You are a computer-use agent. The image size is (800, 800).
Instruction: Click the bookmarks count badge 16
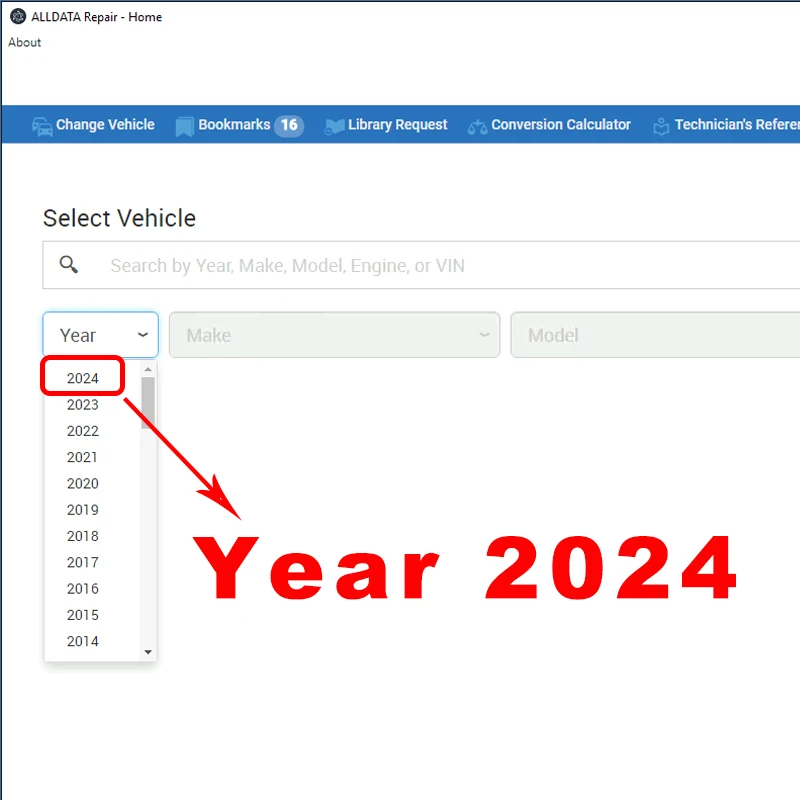click(x=289, y=125)
